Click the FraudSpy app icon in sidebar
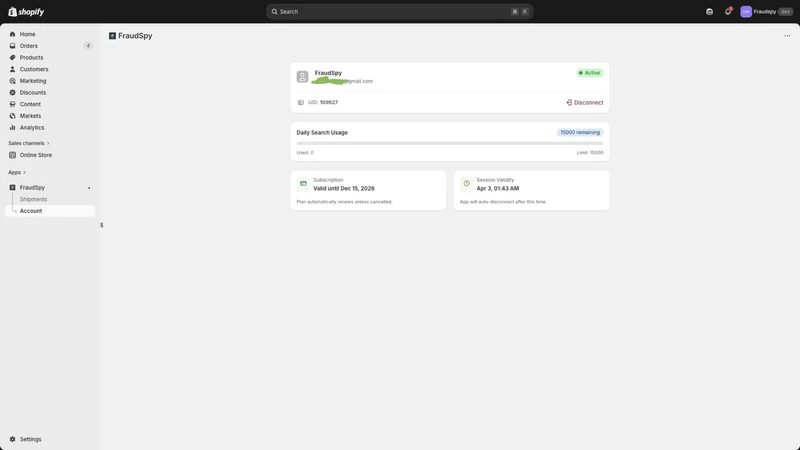Viewport: 800px width, 450px height. pos(13,188)
